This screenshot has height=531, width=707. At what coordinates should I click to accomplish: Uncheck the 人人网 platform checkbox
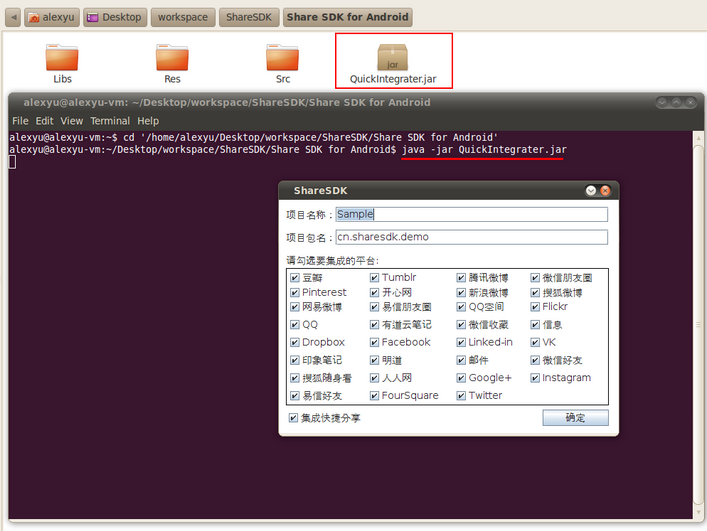tap(374, 378)
